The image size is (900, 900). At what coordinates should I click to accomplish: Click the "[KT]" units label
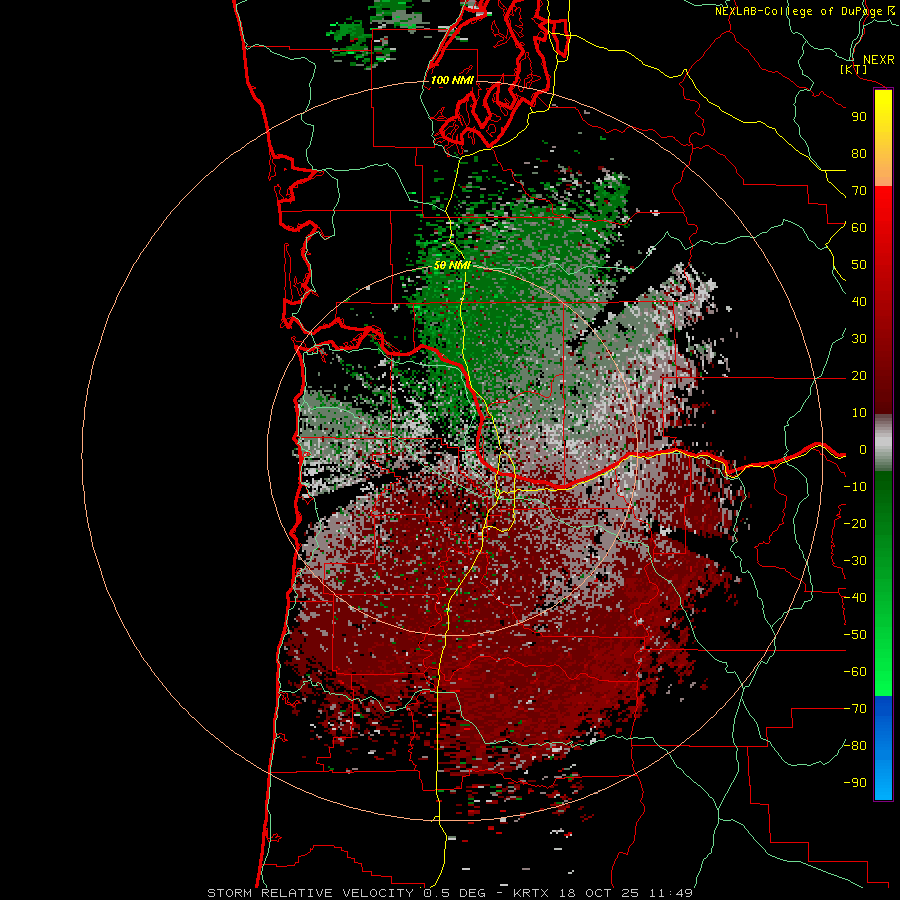(x=854, y=69)
